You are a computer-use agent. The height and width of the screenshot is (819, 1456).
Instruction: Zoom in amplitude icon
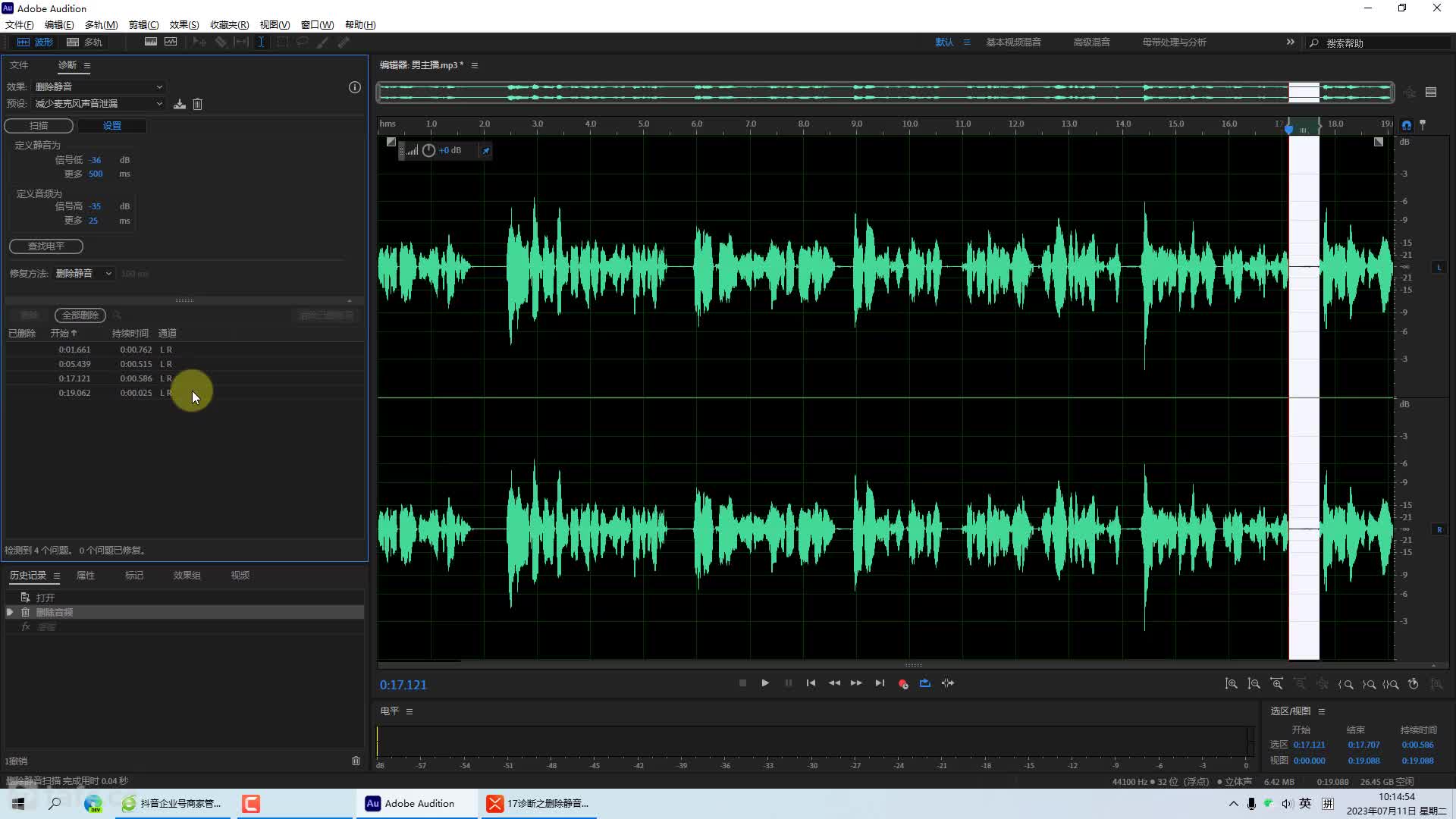(x=1232, y=684)
